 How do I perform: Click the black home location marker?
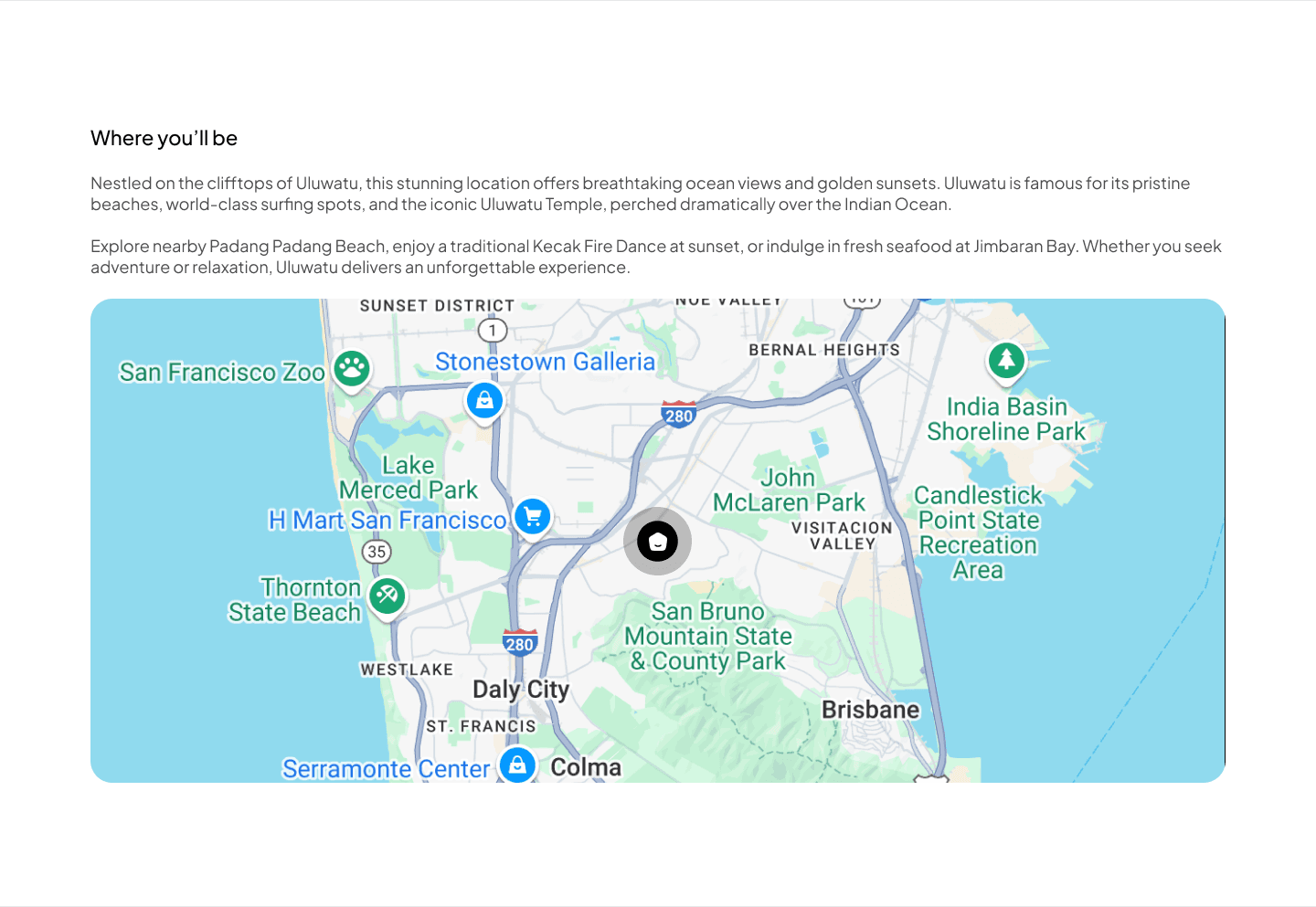point(657,542)
